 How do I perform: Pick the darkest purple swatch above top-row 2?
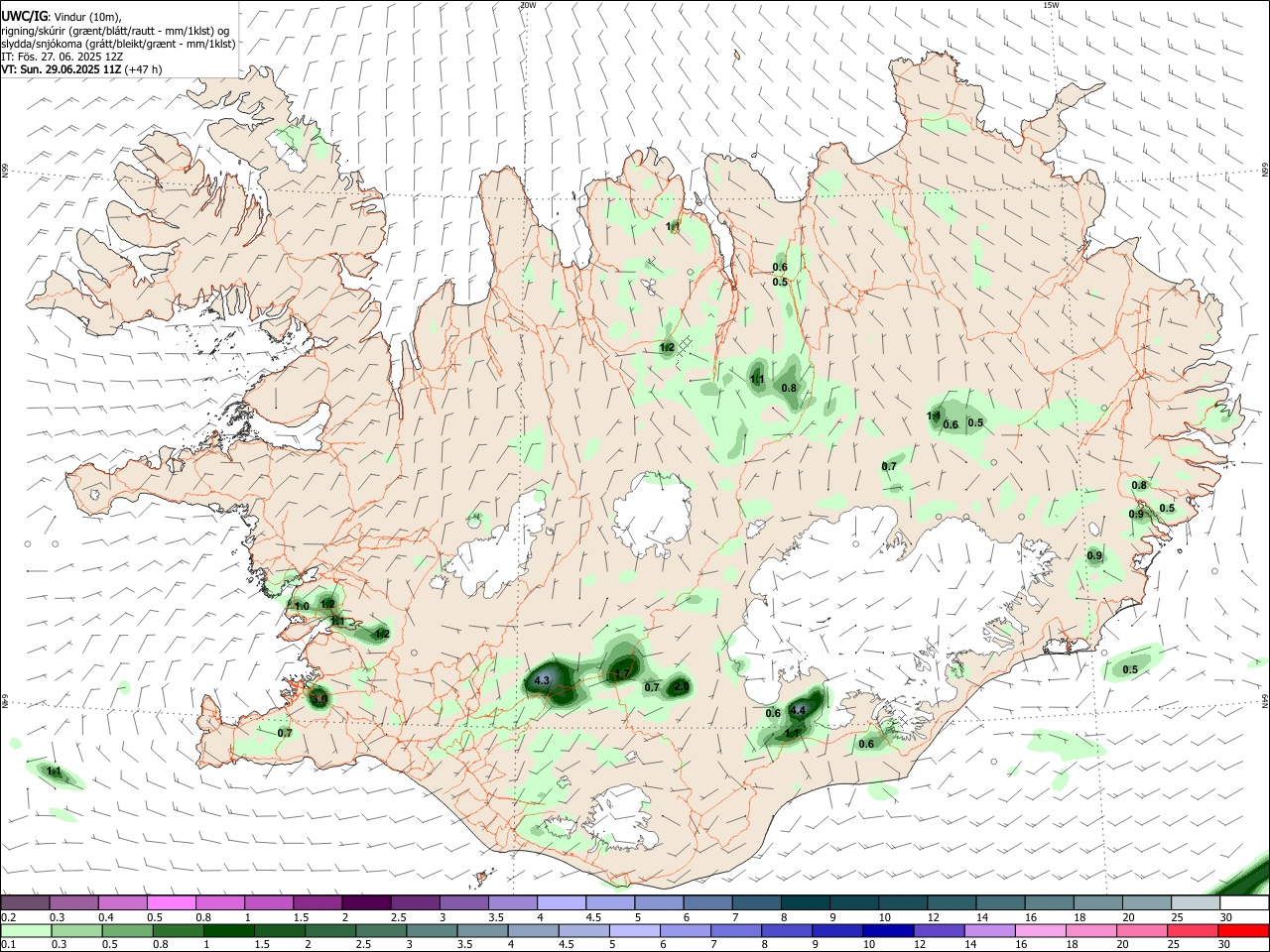click(367, 902)
